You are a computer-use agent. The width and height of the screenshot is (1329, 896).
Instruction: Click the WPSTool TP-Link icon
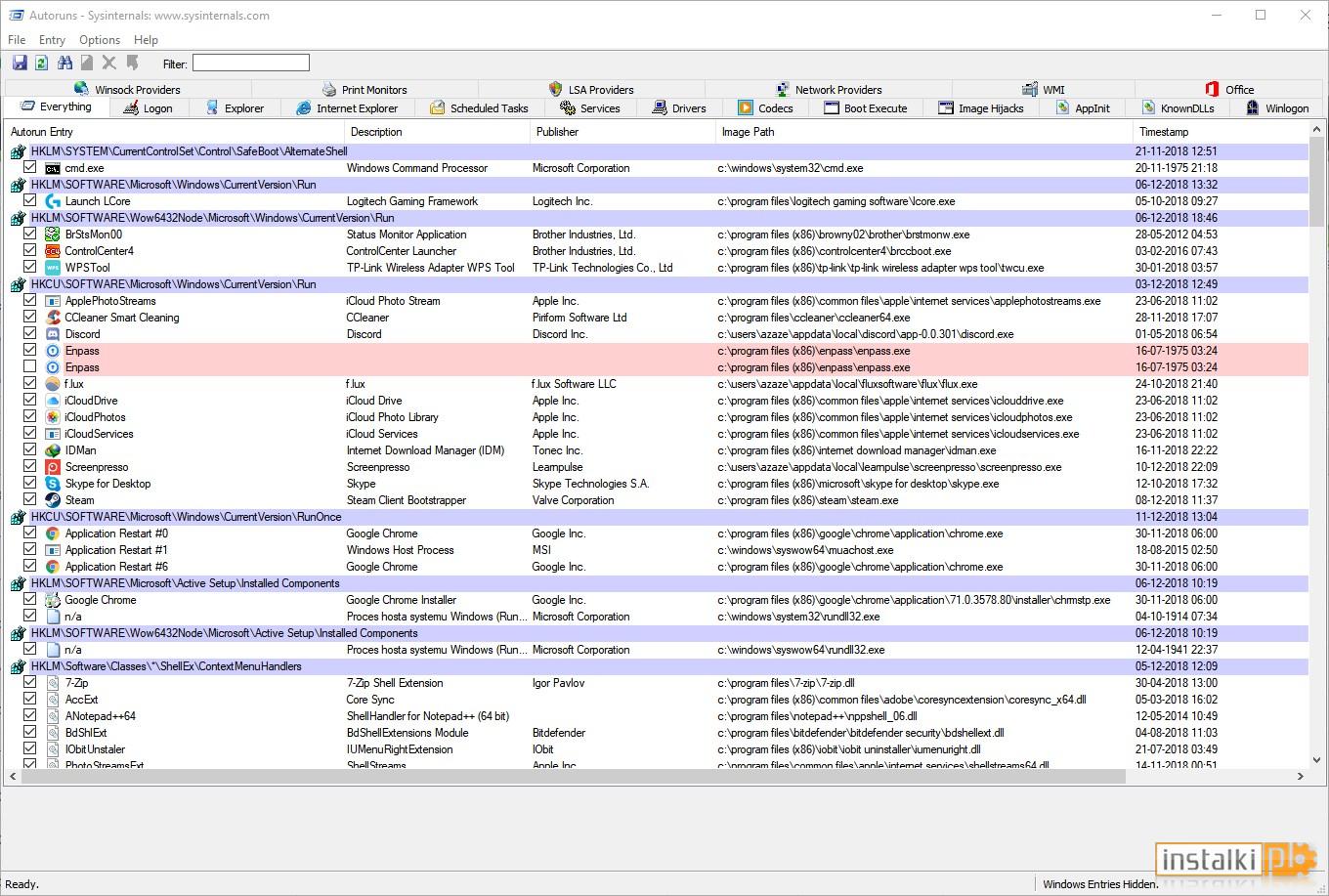53,268
